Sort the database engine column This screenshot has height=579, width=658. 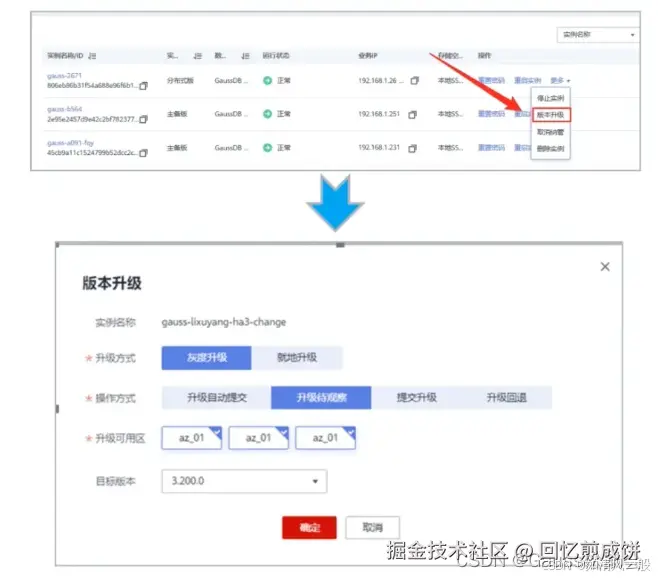tap(245, 56)
